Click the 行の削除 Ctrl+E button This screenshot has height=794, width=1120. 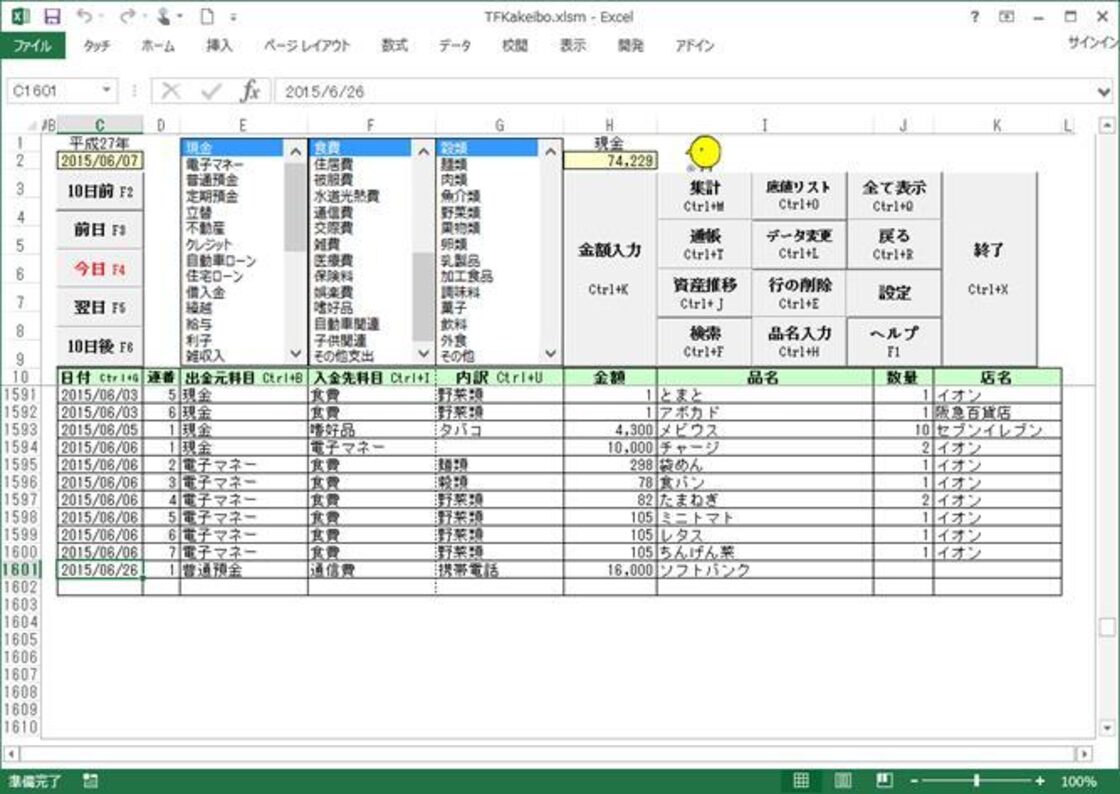[x=799, y=293]
